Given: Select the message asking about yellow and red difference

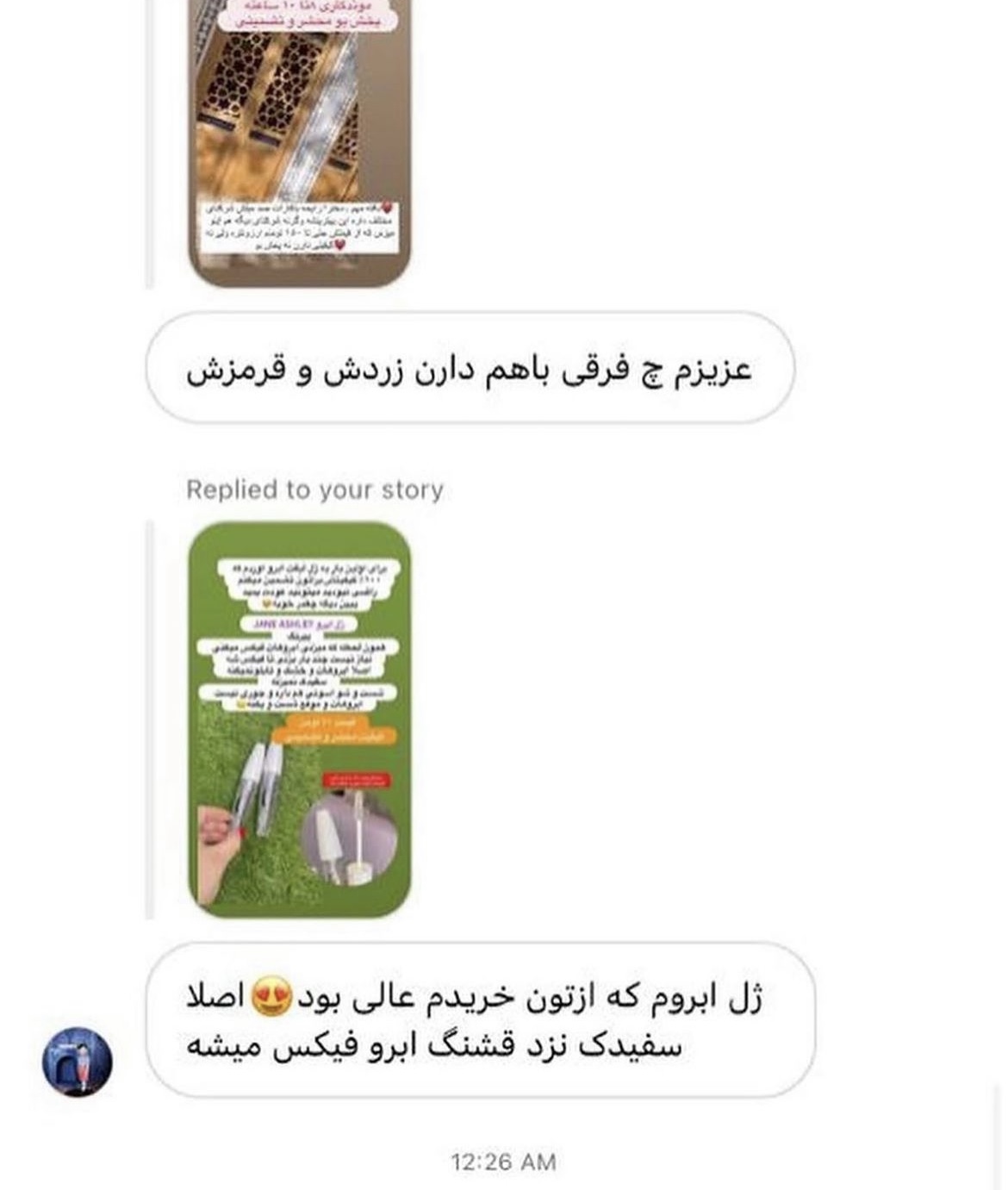Looking at the screenshot, I should point(470,368).
